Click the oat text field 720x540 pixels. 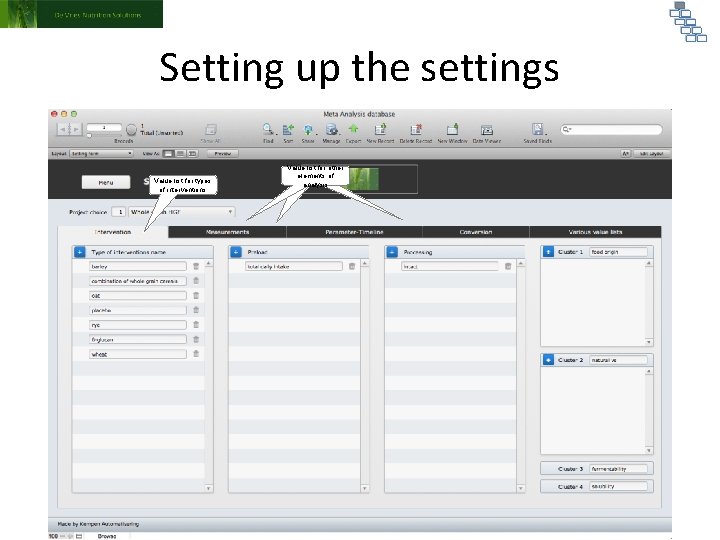pyautogui.click(x=138, y=295)
